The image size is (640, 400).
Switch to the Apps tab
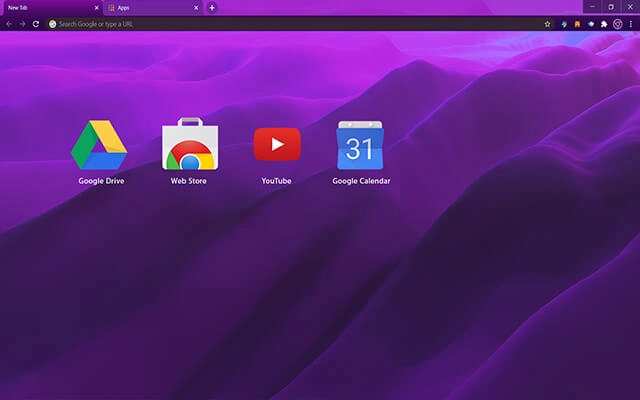point(153,8)
